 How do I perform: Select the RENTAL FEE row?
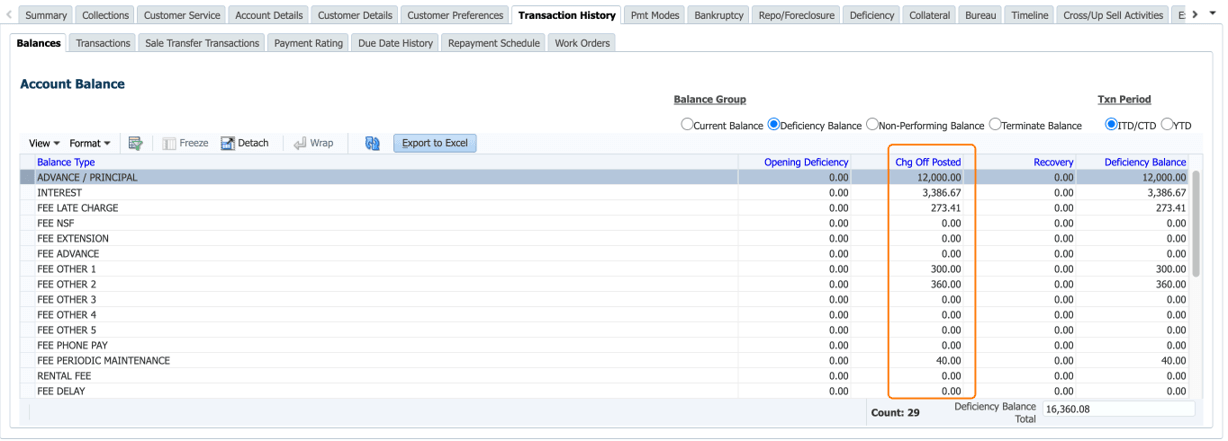click(x=605, y=376)
